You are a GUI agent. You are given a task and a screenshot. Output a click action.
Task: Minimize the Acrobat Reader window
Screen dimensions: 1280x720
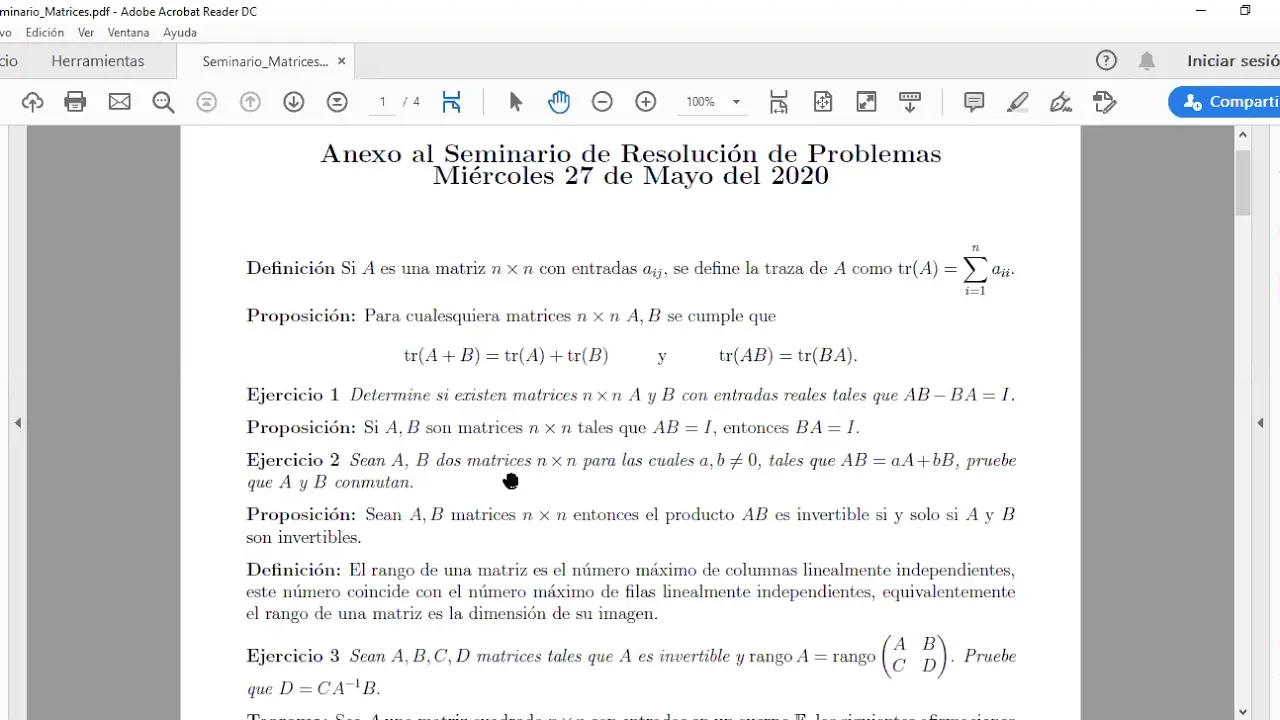1201,10
